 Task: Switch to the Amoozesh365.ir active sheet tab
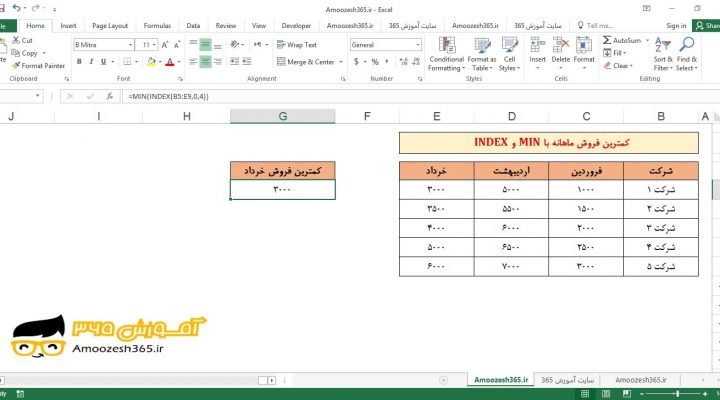pos(501,380)
